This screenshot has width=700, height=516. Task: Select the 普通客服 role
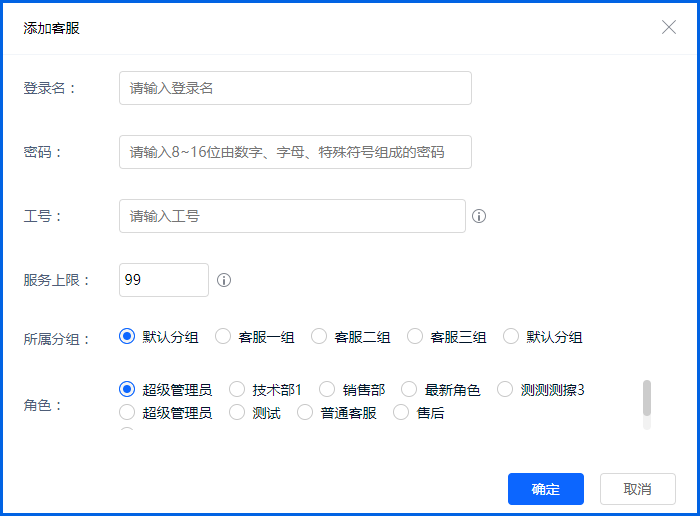tap(305, 412)
